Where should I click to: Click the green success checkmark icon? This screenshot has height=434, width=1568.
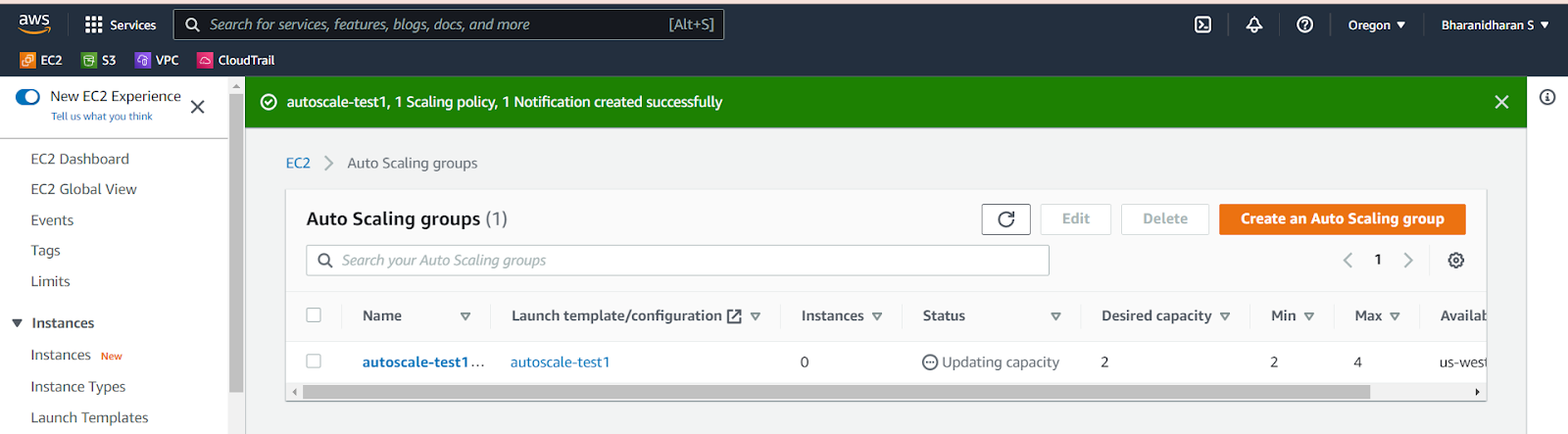coord(269,102)
